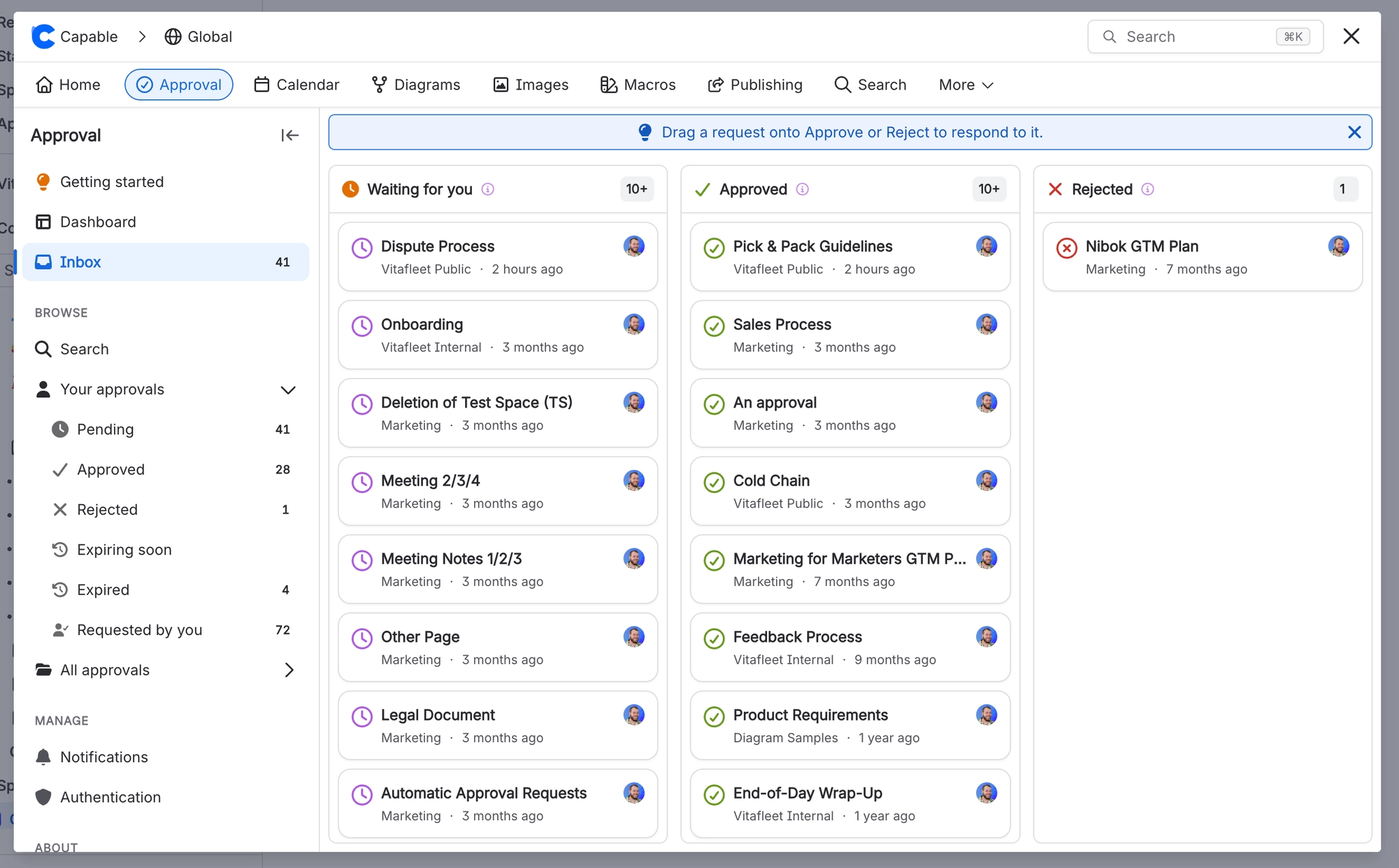Switch to the Macros tab

638,85
